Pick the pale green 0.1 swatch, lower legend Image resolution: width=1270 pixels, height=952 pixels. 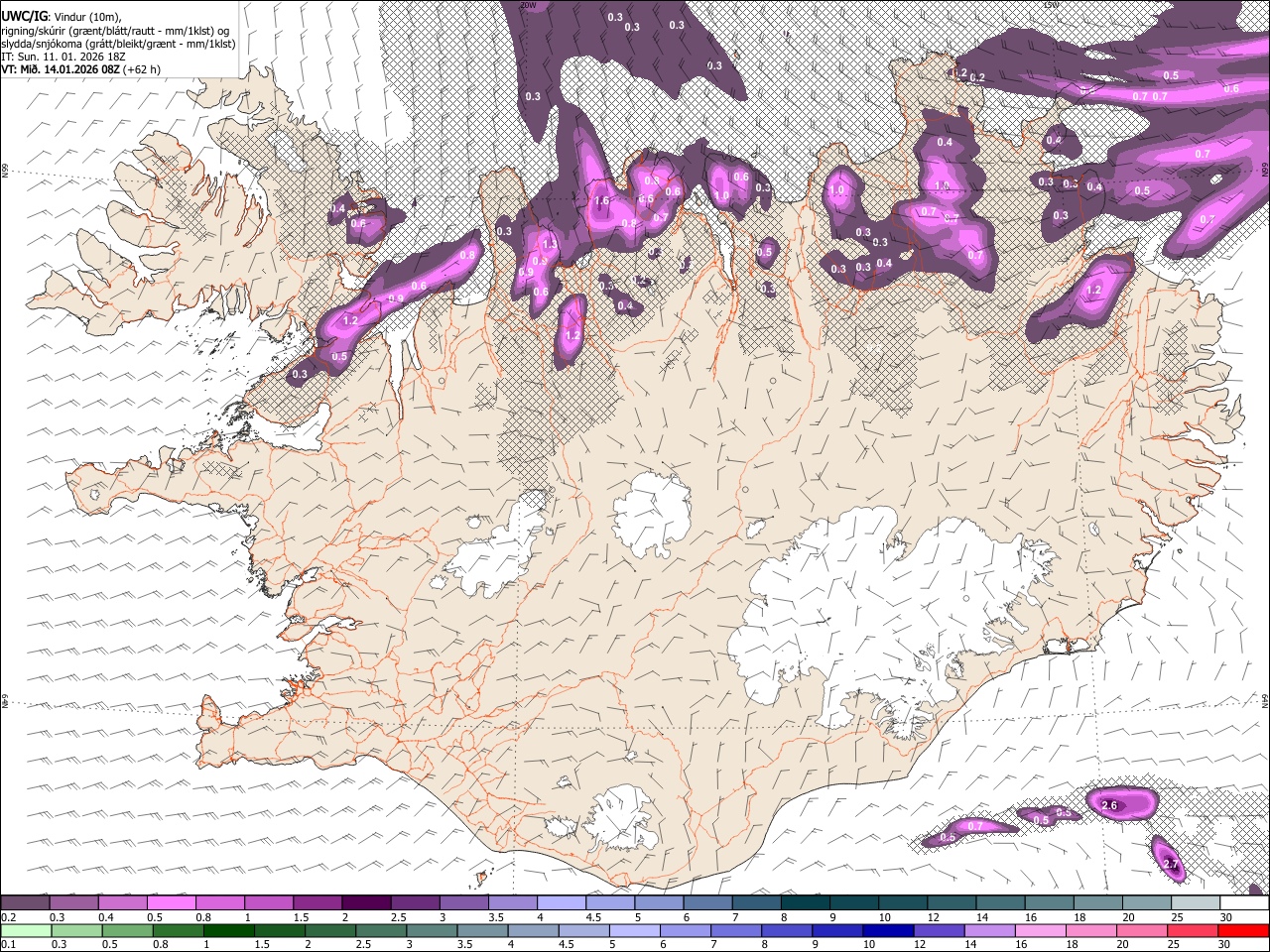[x=25, y=931]
